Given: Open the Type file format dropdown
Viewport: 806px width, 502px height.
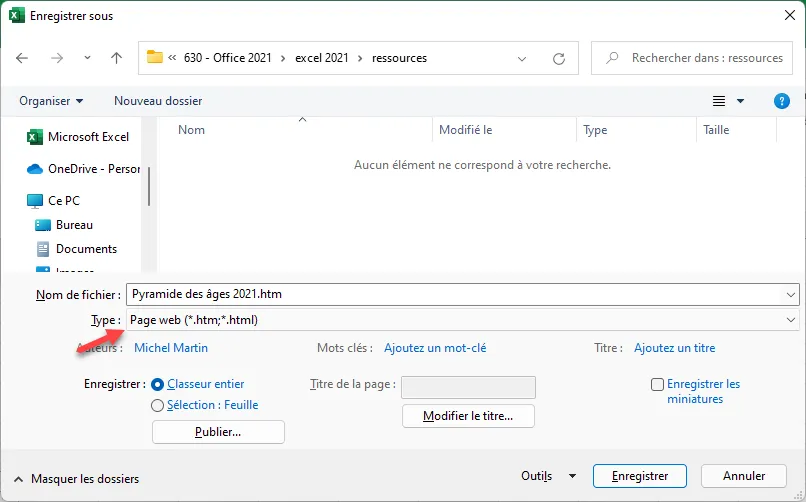Looking at the screenshot, I should pos(462,320).
